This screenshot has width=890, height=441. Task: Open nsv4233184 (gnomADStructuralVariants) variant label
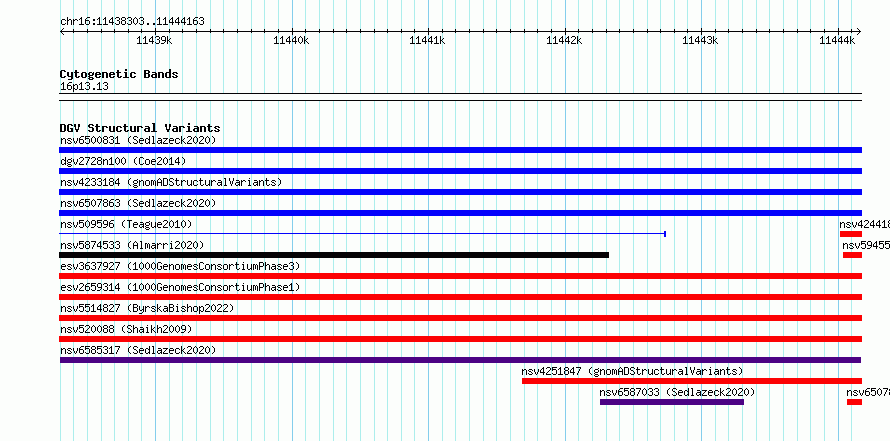point(171,182)
